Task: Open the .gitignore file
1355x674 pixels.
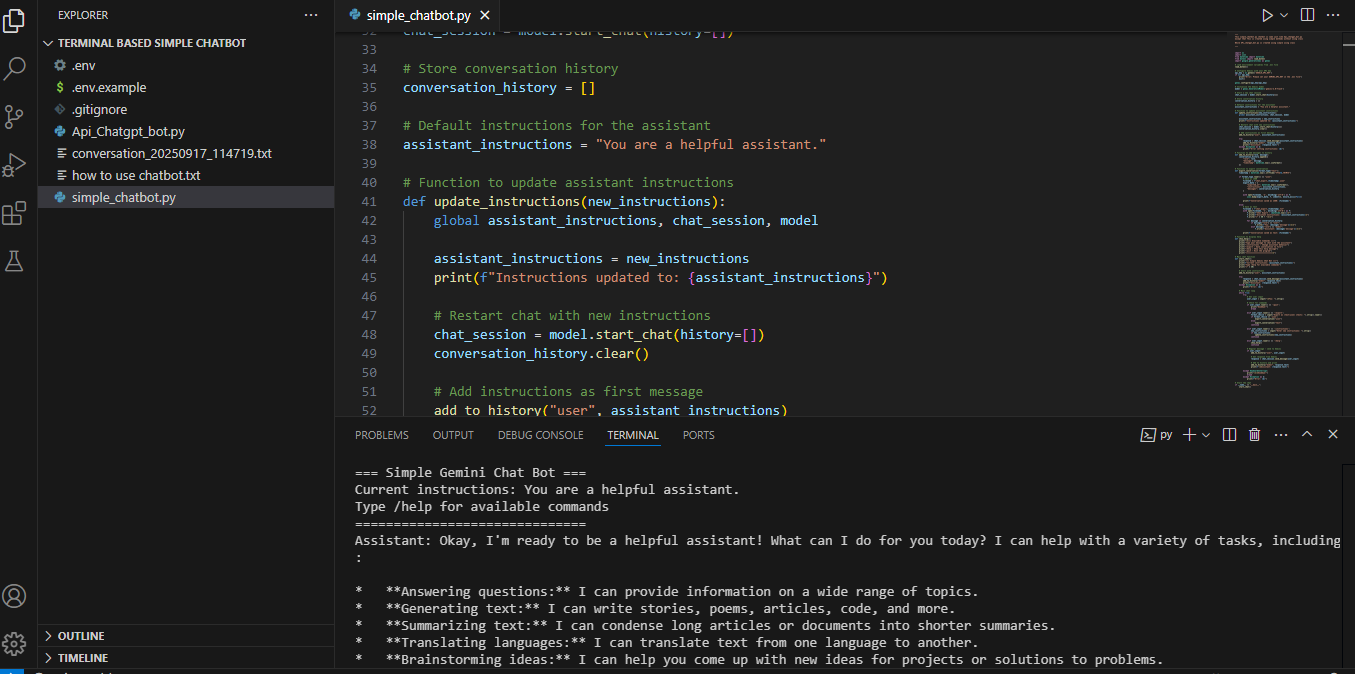Action: click(x=186, y=109)
